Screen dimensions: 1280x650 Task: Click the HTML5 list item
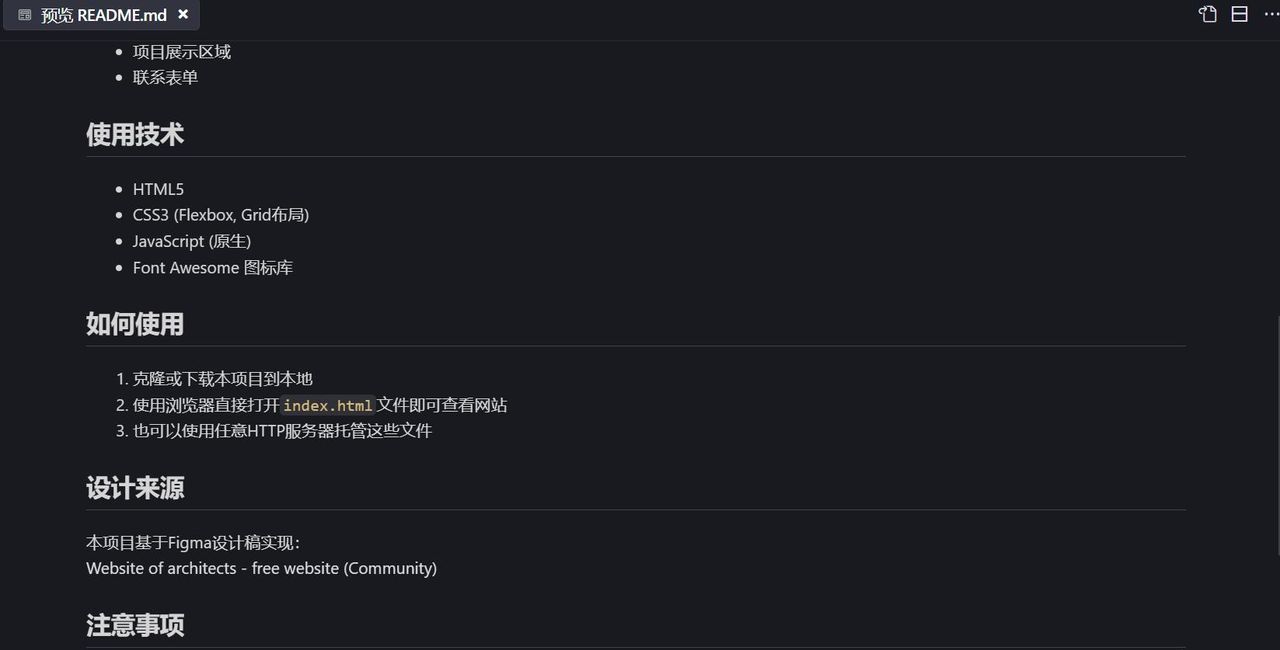158,189
